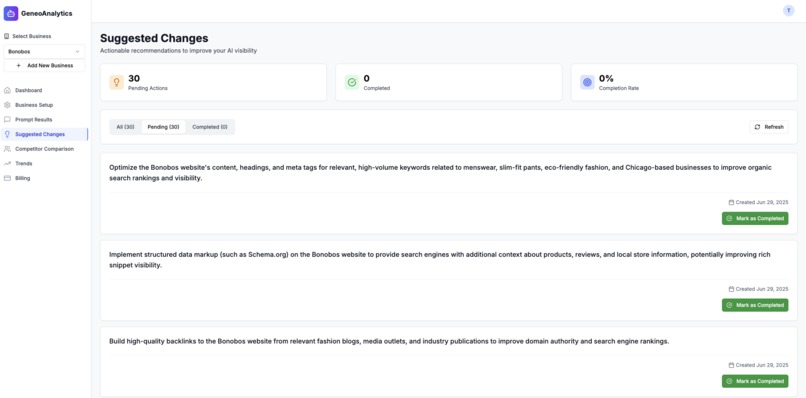Click the circular arrows icon in Refresh
This screenshot has width=806, height=398.
(757, 127)
